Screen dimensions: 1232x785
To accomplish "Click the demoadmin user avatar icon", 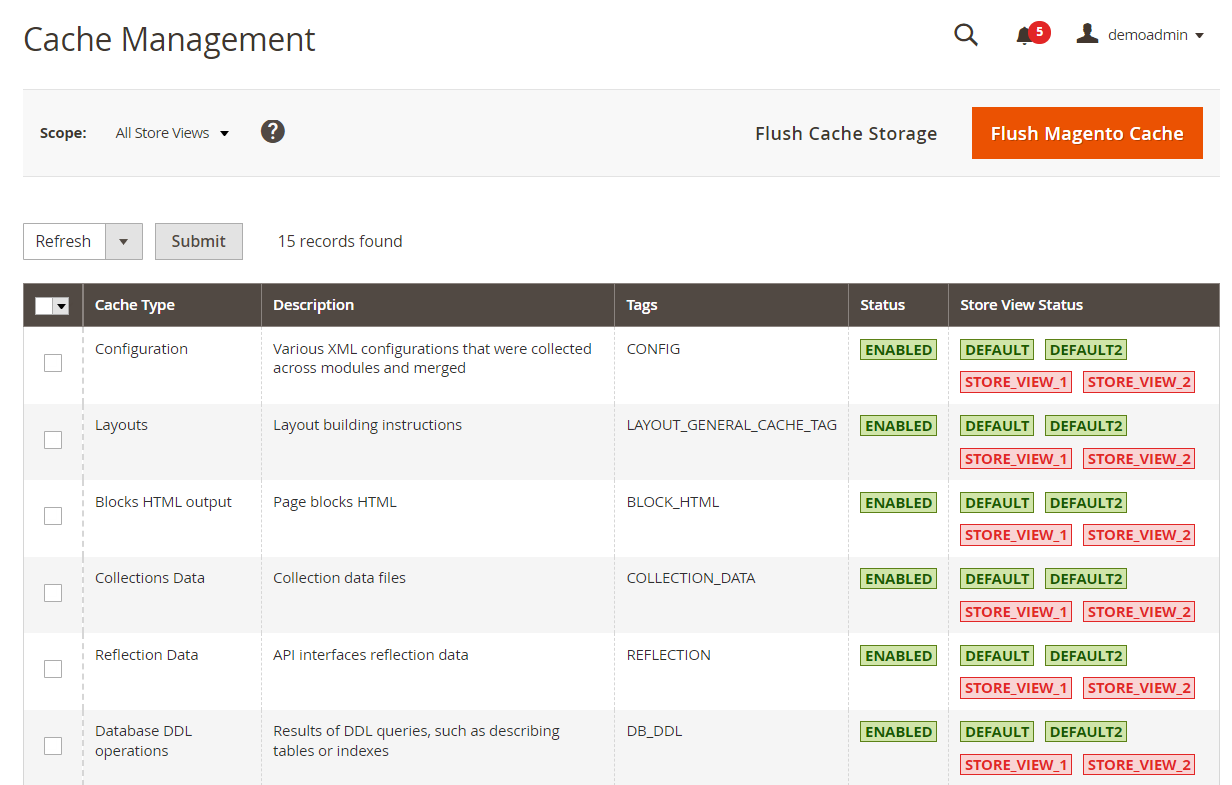I will tap(1087, 34).
